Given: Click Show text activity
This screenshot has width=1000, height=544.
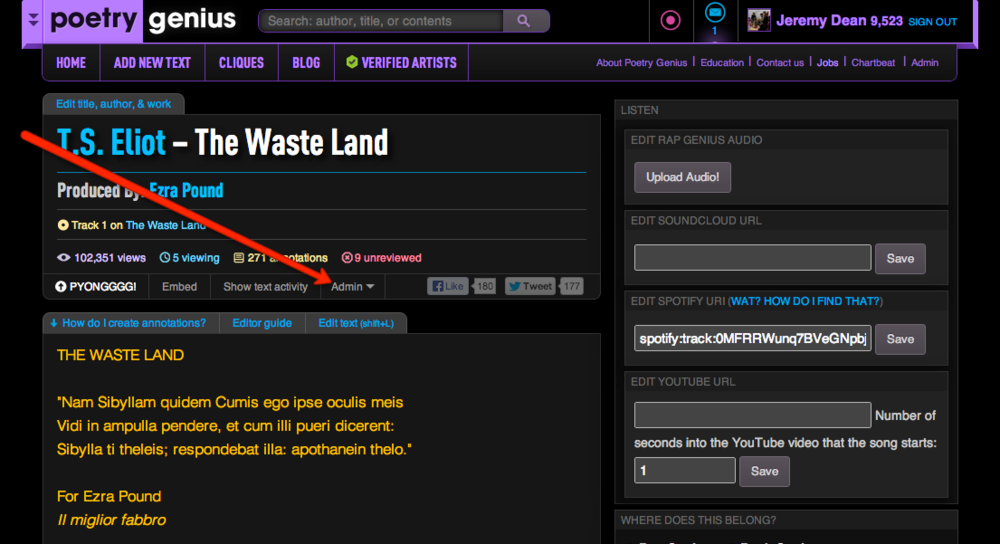Looking at the screenshot, I should pyautogui.click(x=265, y=286).
